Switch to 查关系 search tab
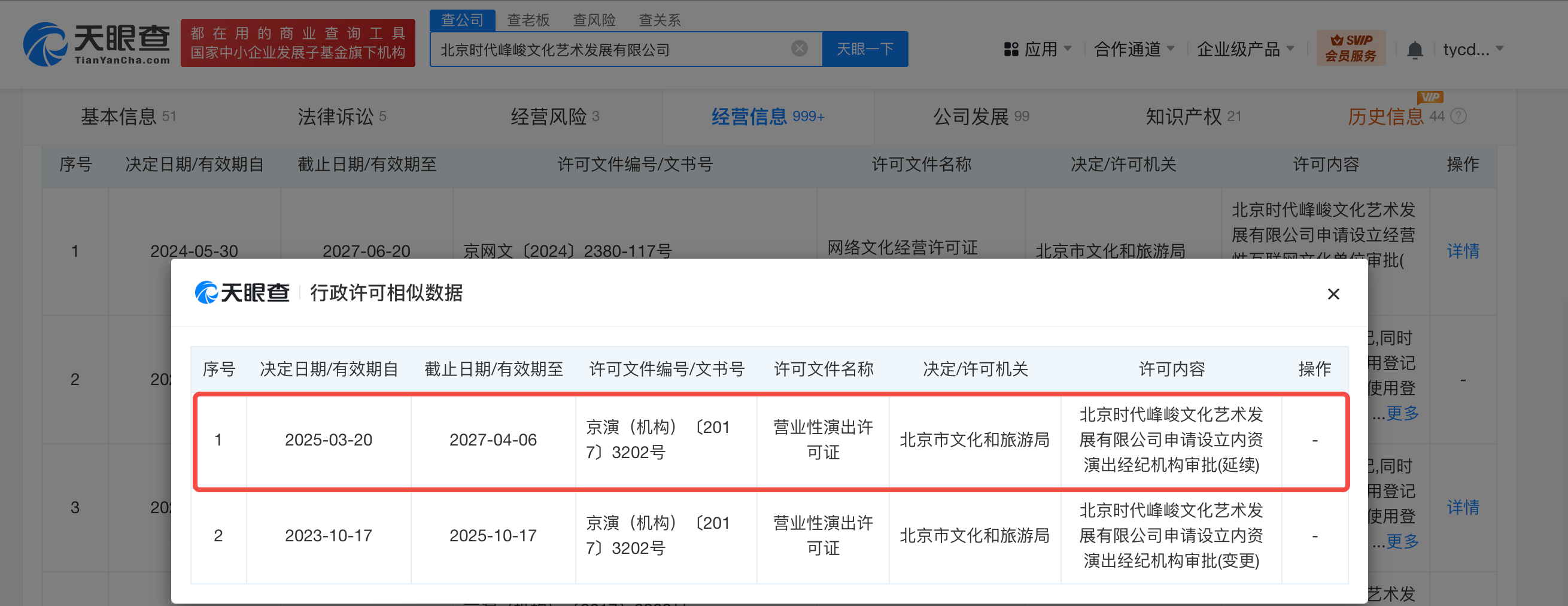 pyautogui.click(x=659, y=20)
